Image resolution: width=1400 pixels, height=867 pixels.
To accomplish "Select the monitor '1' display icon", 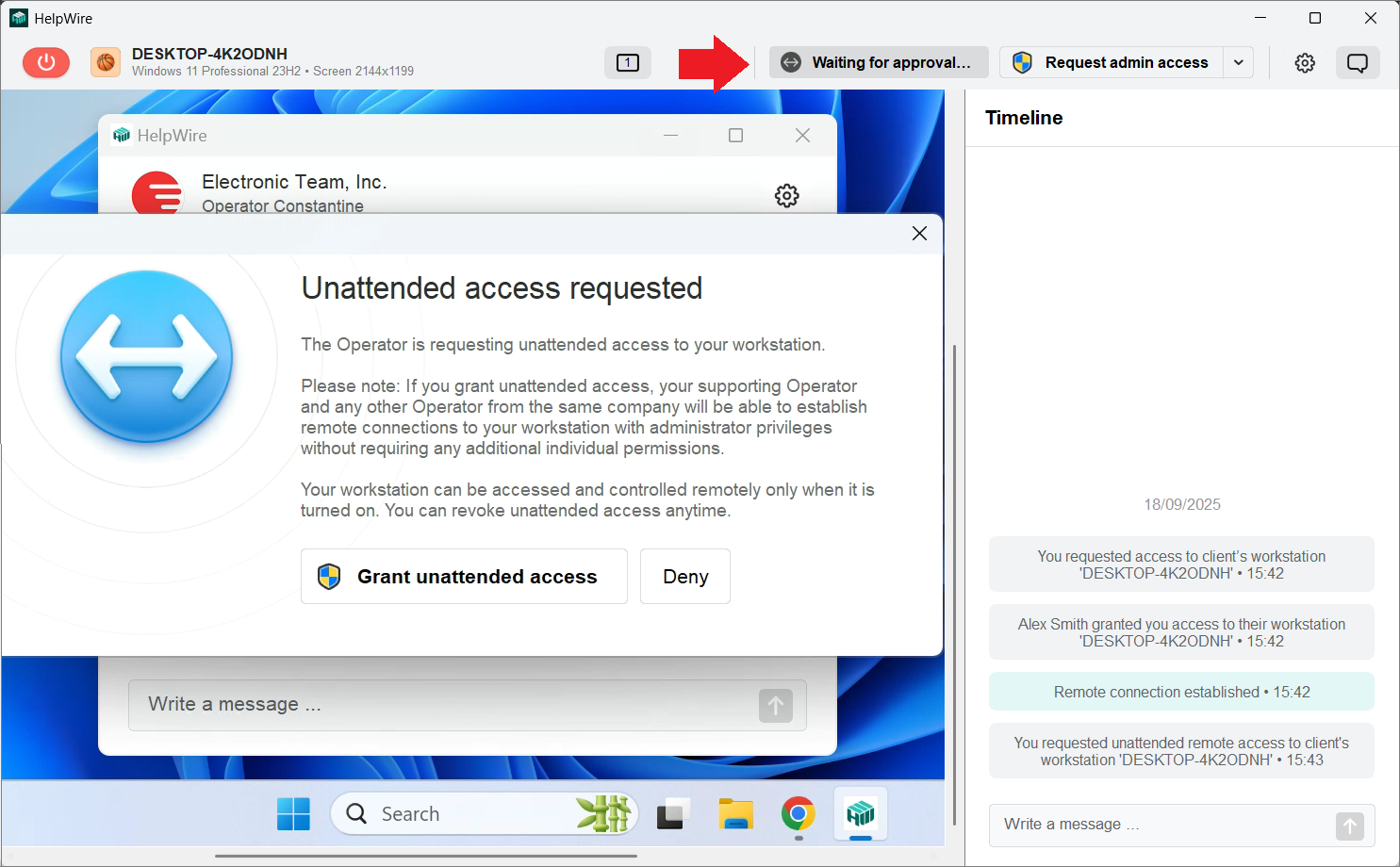I will point(626,61).
